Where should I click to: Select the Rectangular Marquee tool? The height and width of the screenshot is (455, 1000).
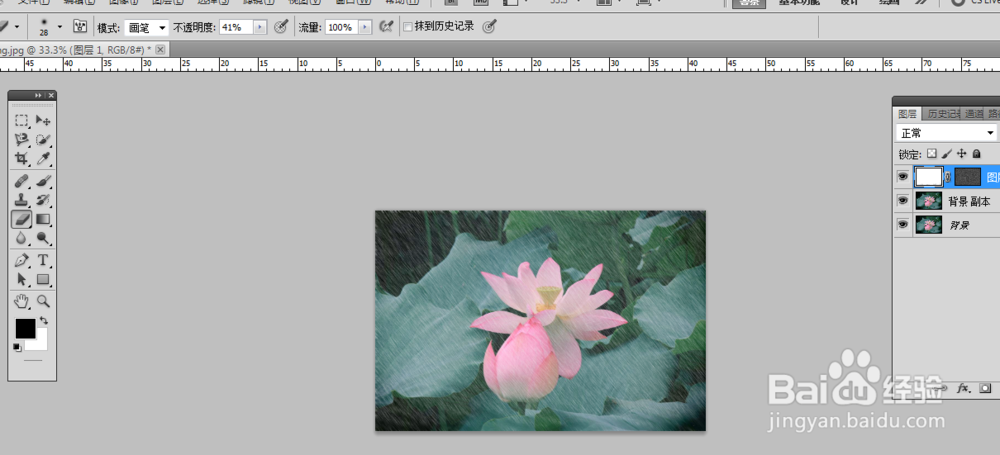click(22, 120)
